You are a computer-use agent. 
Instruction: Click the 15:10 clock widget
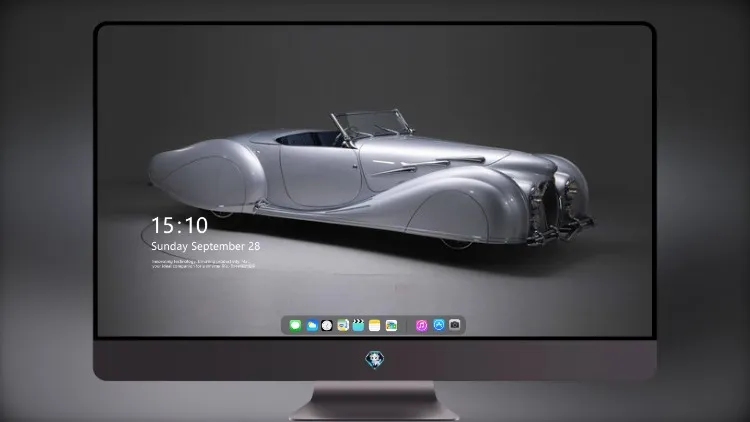pos(179,225)
